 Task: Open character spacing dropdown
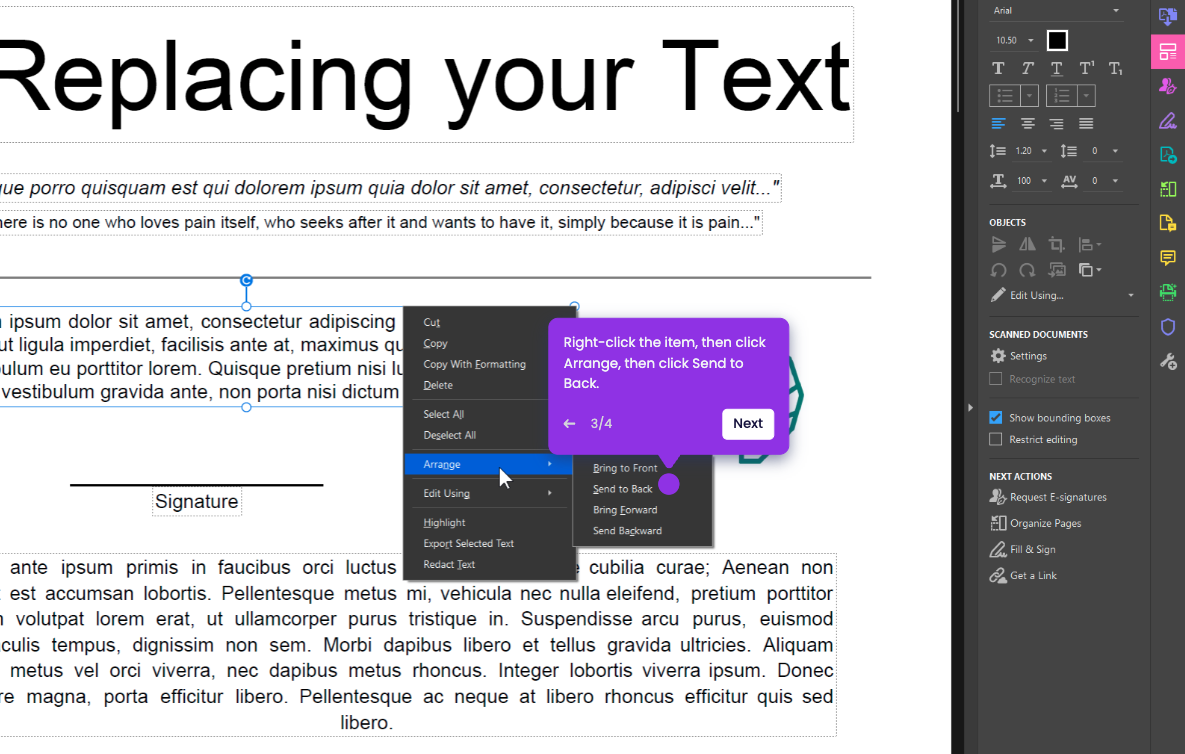point(1115,181)
